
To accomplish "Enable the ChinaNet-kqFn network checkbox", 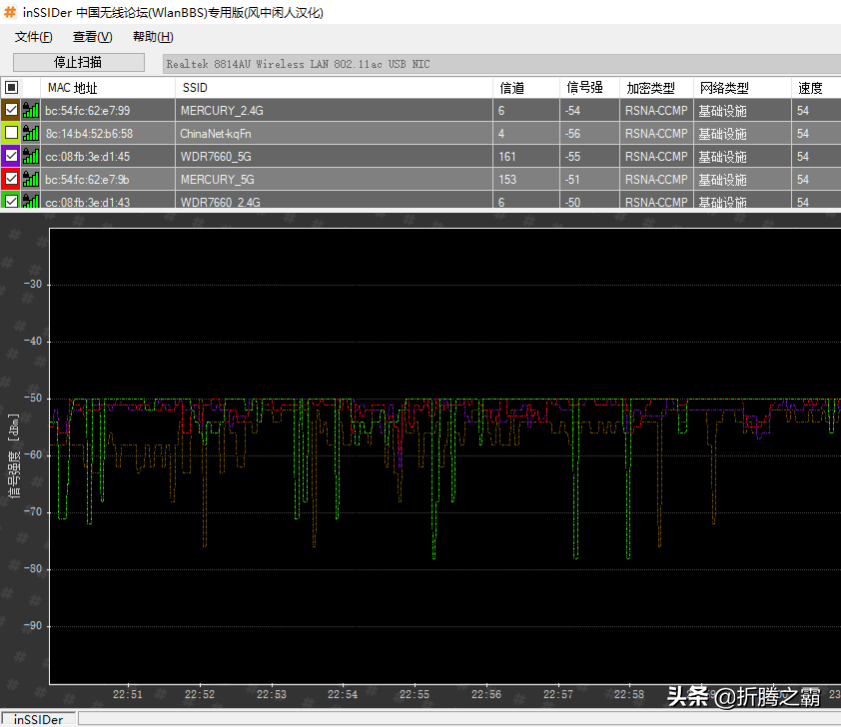I will (x=11, y=133).
